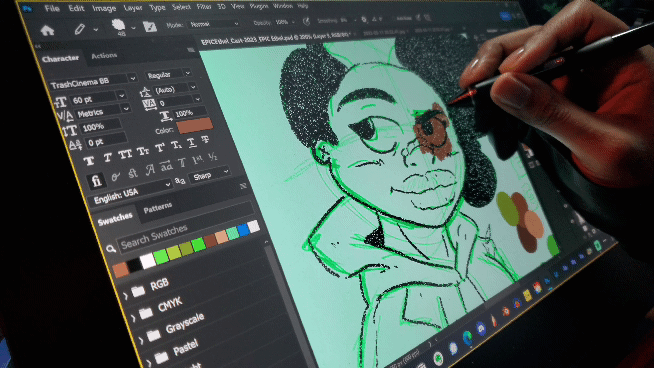The height and width of the screenshot is (368, 654).
Task: Pick the peach recent swatch
Action: [x=221, y=237]
